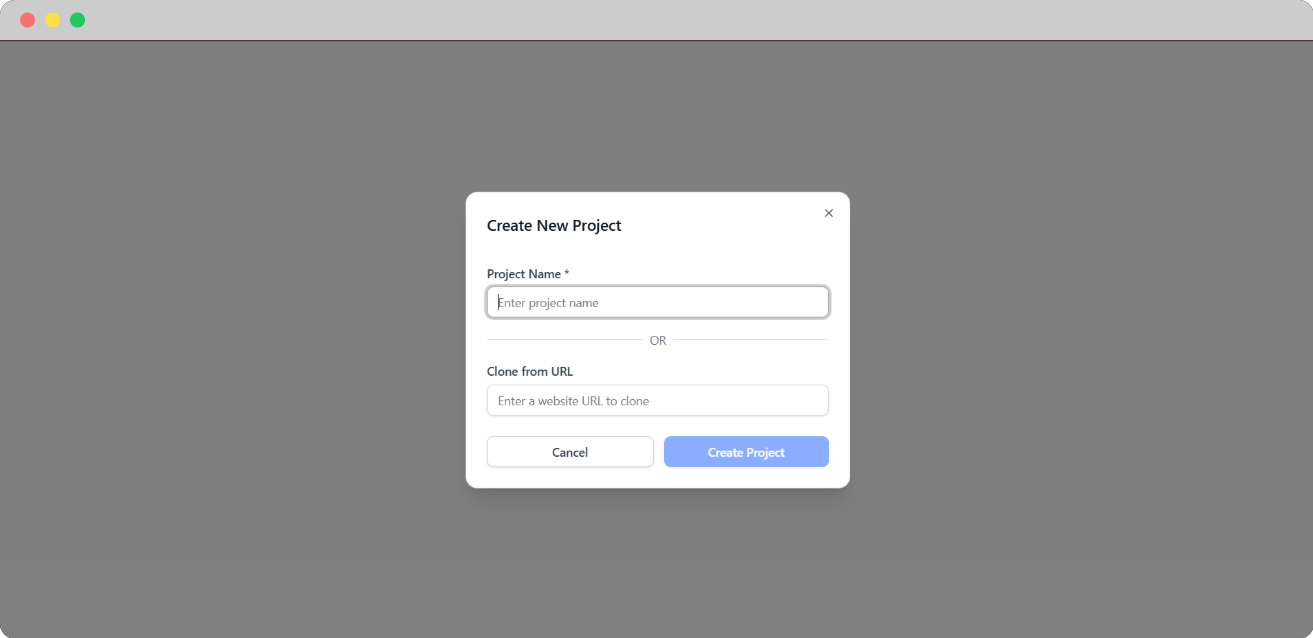This screenshot has width=1313, height=638.
Task: Confirm project creation with the blue button
Action: (x=746, y=451)
